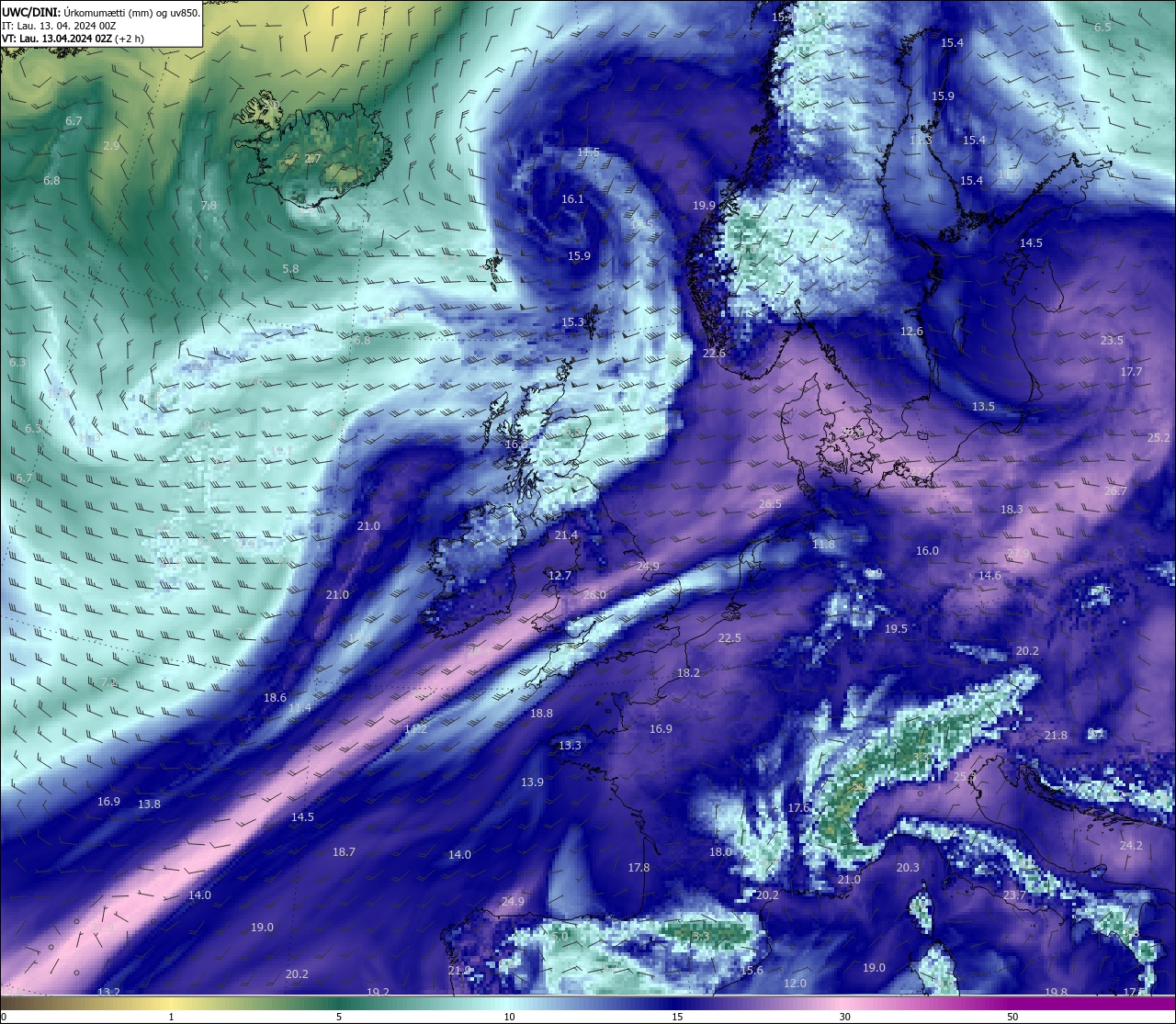
Task: Click the valid time line "VT: Lau. 13.04.2024 02Z (+2 h)"
Action: coord(73,39)
